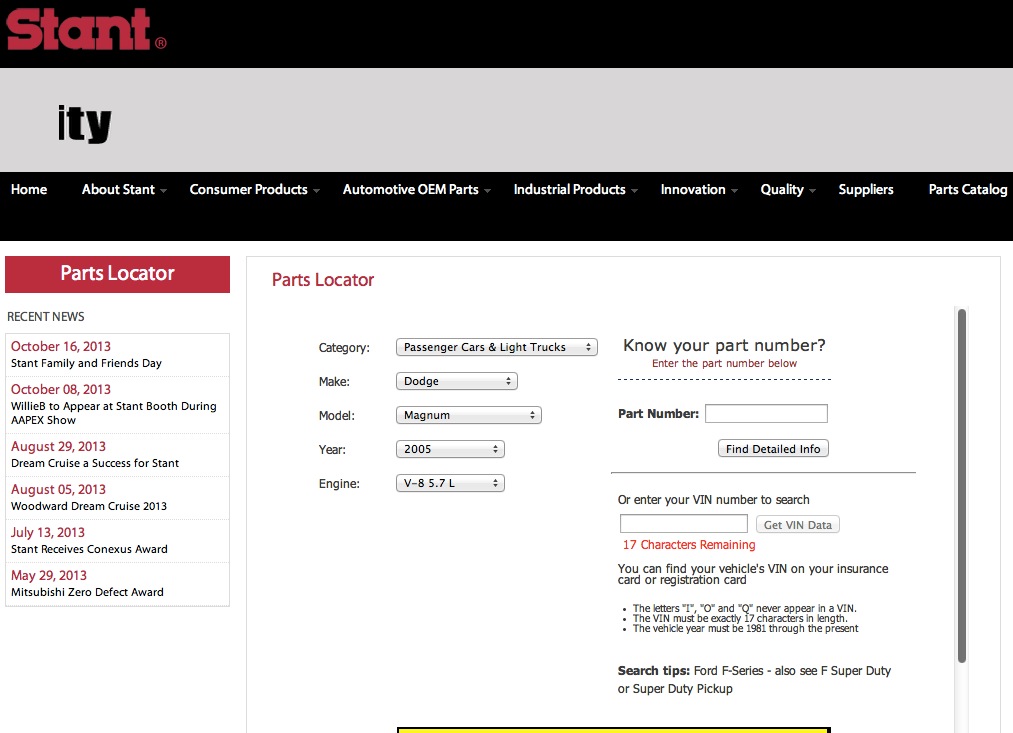Click the Get VIN Data button
The height and width of the screenshot is (733, 1013).
pos(798,524)
